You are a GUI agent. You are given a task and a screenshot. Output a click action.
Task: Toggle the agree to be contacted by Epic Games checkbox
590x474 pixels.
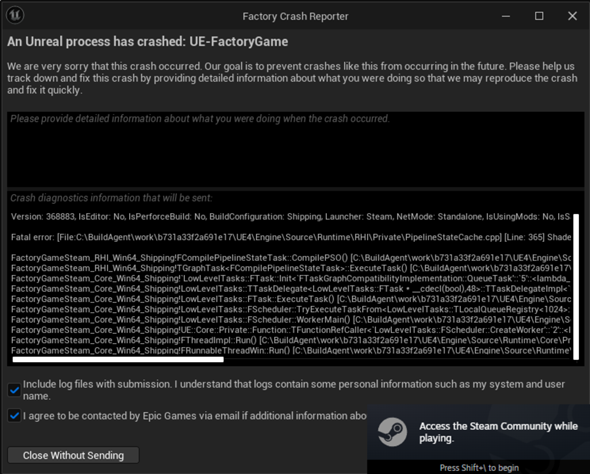click(x=14, y=416)
